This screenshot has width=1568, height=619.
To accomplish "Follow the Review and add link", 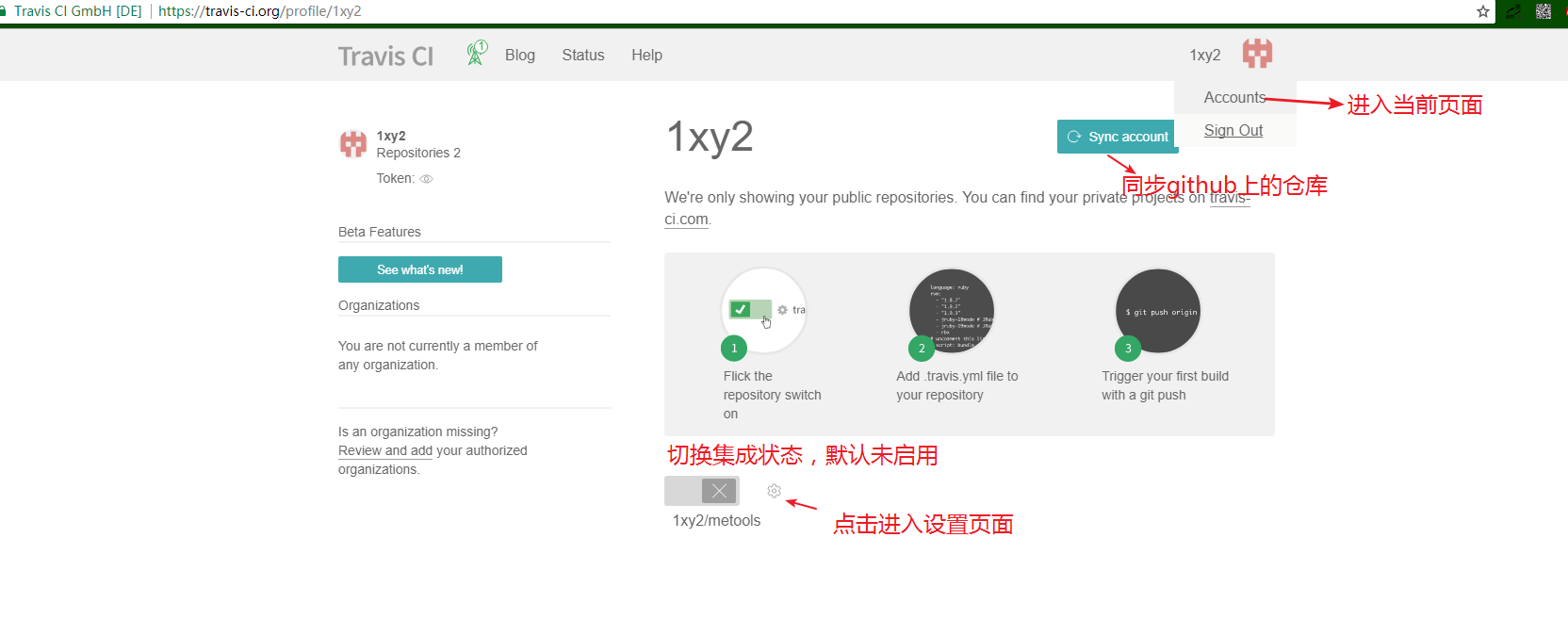I will pos(384,450).
